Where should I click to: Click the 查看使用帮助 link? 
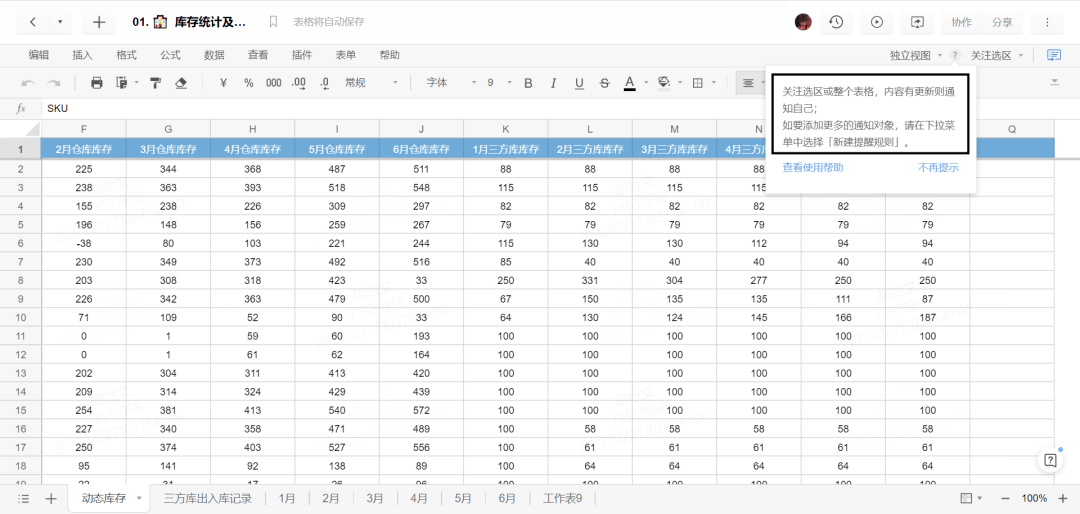pyautogui.click(x=813, y=167)
